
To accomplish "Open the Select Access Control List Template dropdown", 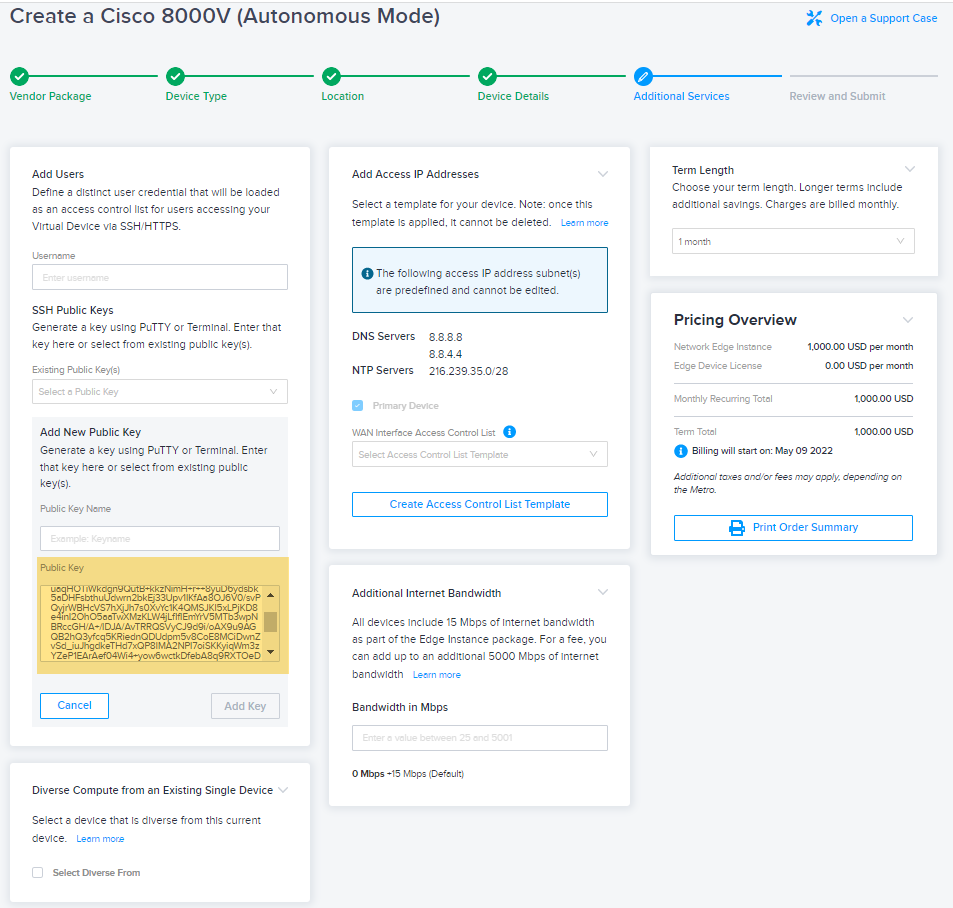I will pyautogui.click(x=480, y=454).
